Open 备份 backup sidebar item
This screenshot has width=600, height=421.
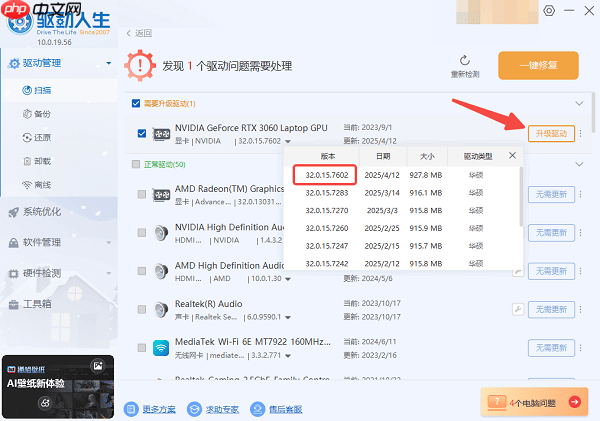[37, 114]
